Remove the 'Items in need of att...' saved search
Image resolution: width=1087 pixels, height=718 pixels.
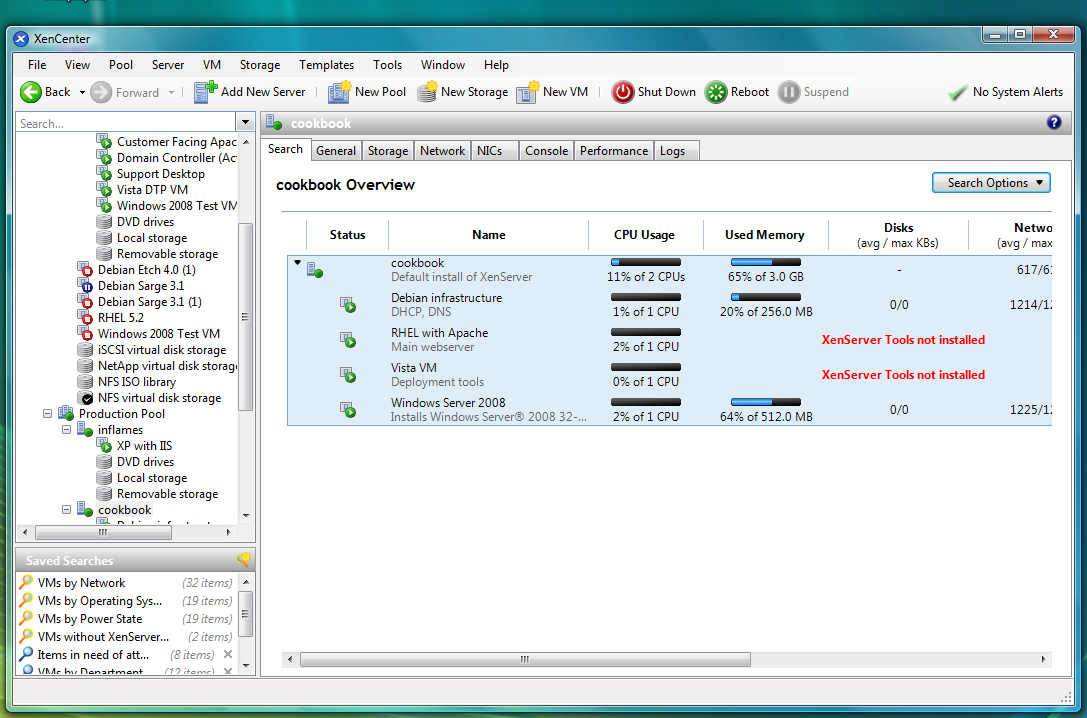tap(228, 654)
